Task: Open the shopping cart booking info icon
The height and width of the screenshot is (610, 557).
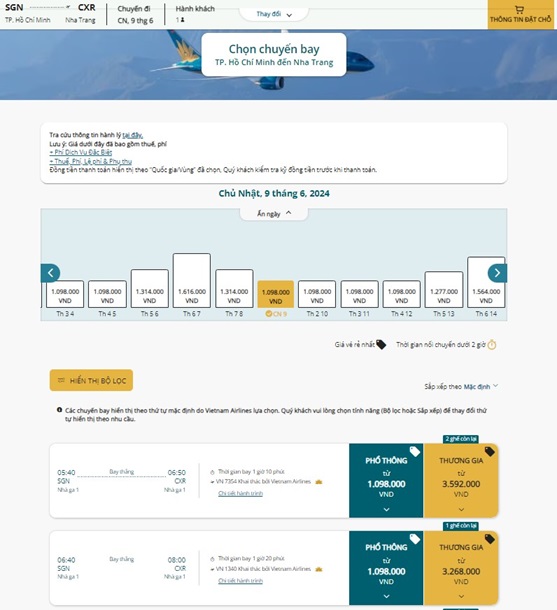Action: coord(519,10)
